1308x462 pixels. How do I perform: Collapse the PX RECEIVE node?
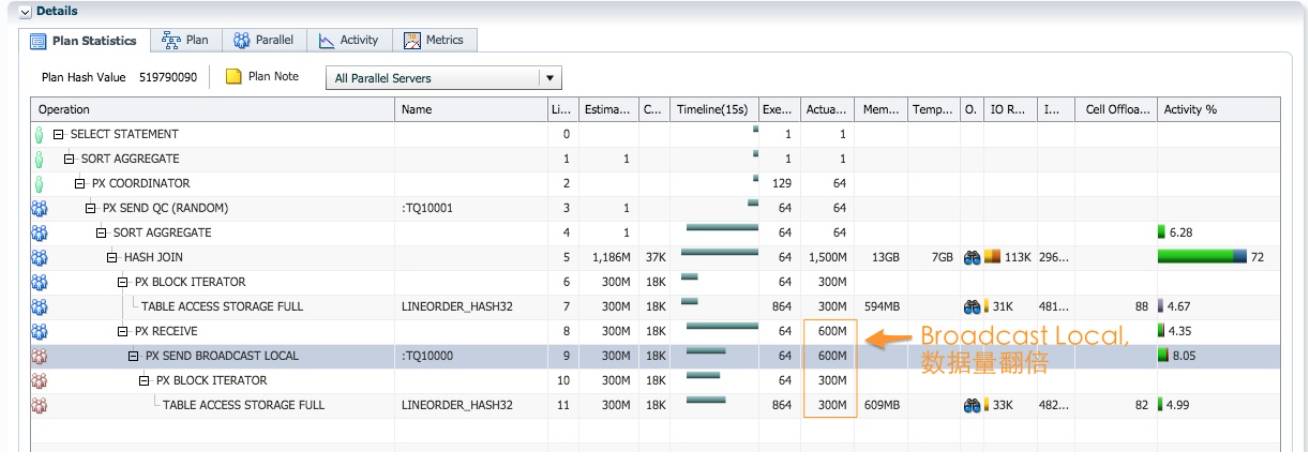point(123,331)
